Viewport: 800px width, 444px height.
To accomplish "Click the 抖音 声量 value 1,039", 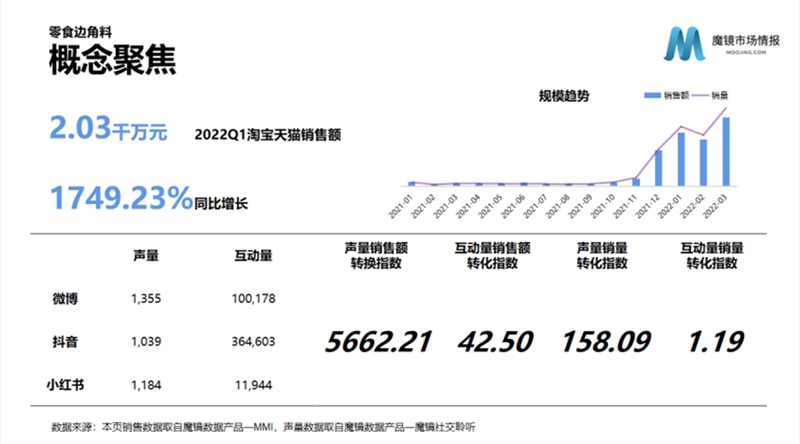I will 146,341.
